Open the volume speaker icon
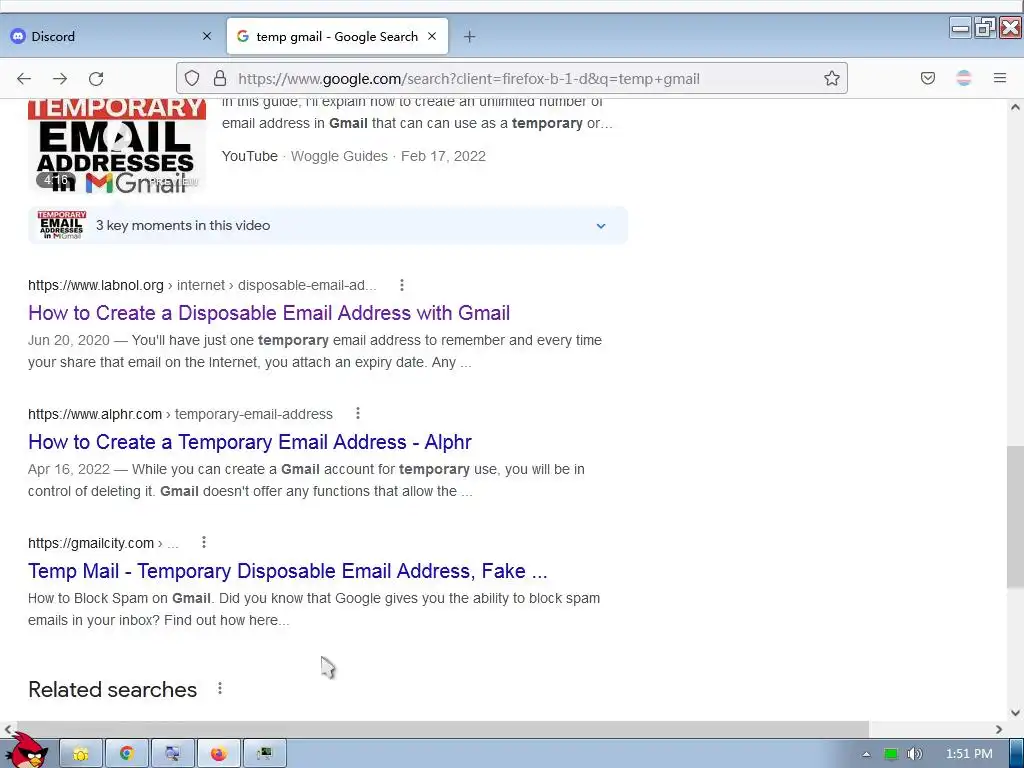 click(x=914, y=754)
